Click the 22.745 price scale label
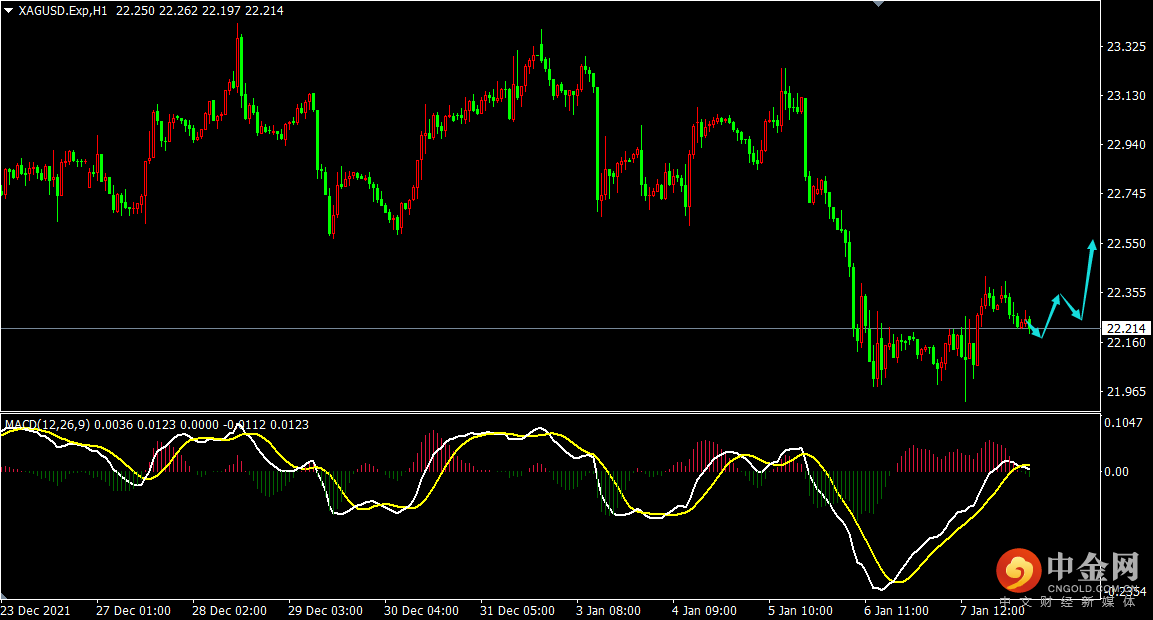The width and height of the screenshot is (1153, 620). (1126, 194)
